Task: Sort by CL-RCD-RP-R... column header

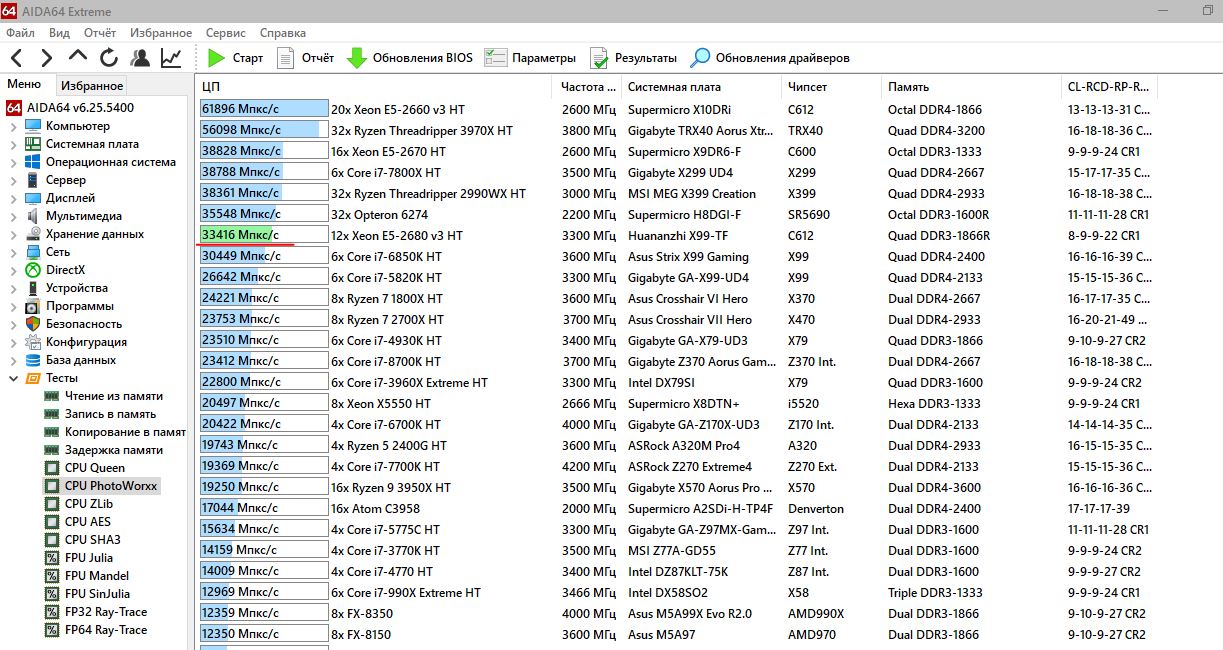Action: (x=1109, y=87)
